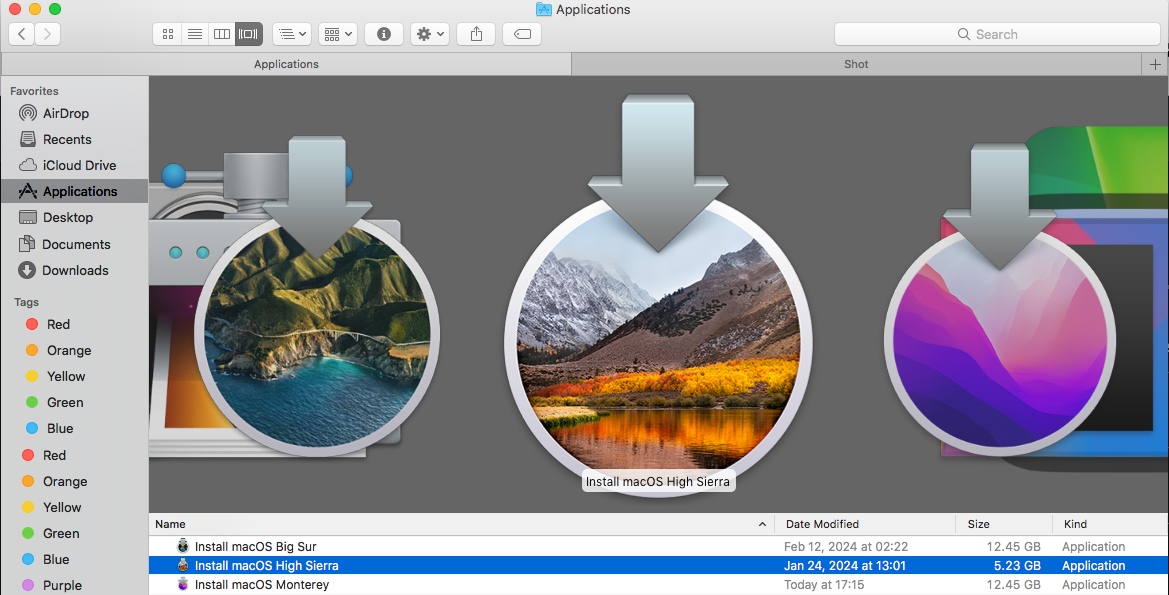Go back with the left arrow button
This screenshot has width=1169, height=595.
22,34
